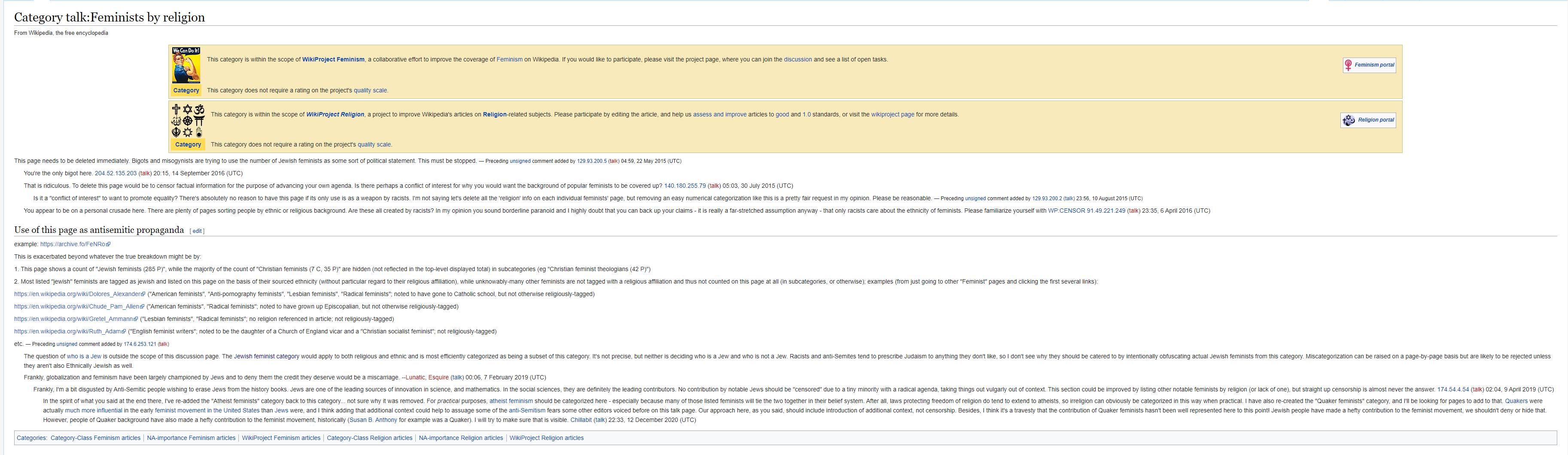Open the "Categories" label link in the footer
This screenshot has height=455, width=1568.
tap(31, 439)
